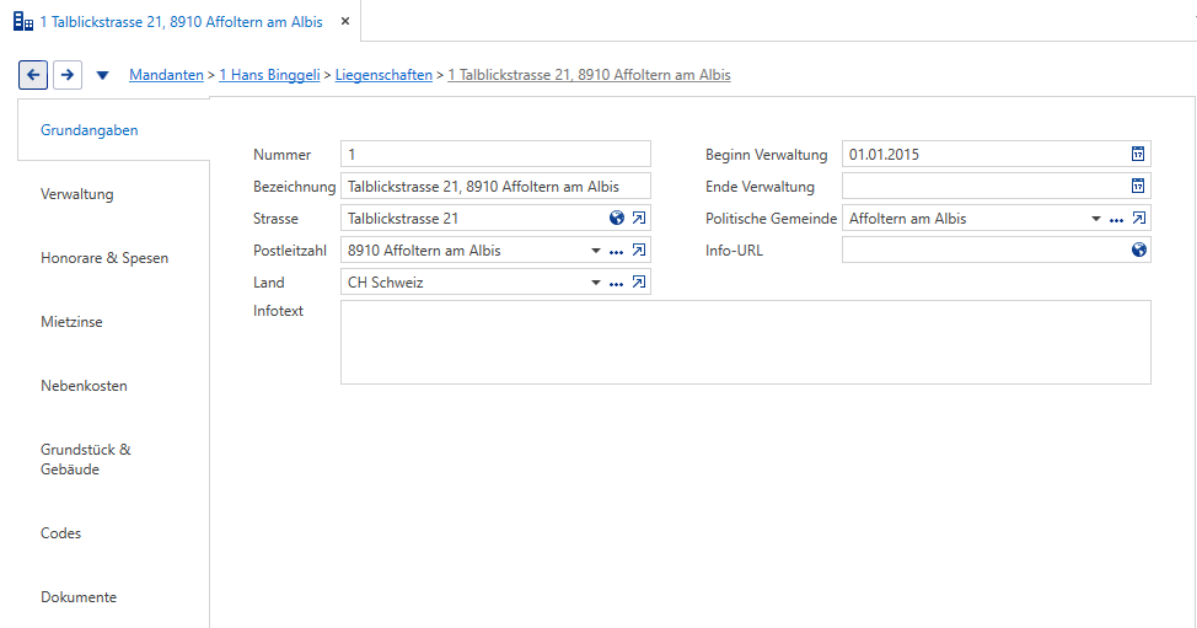Switch to the Codes tab
The height and width of the screenshot is (628, 1197).
61,533
